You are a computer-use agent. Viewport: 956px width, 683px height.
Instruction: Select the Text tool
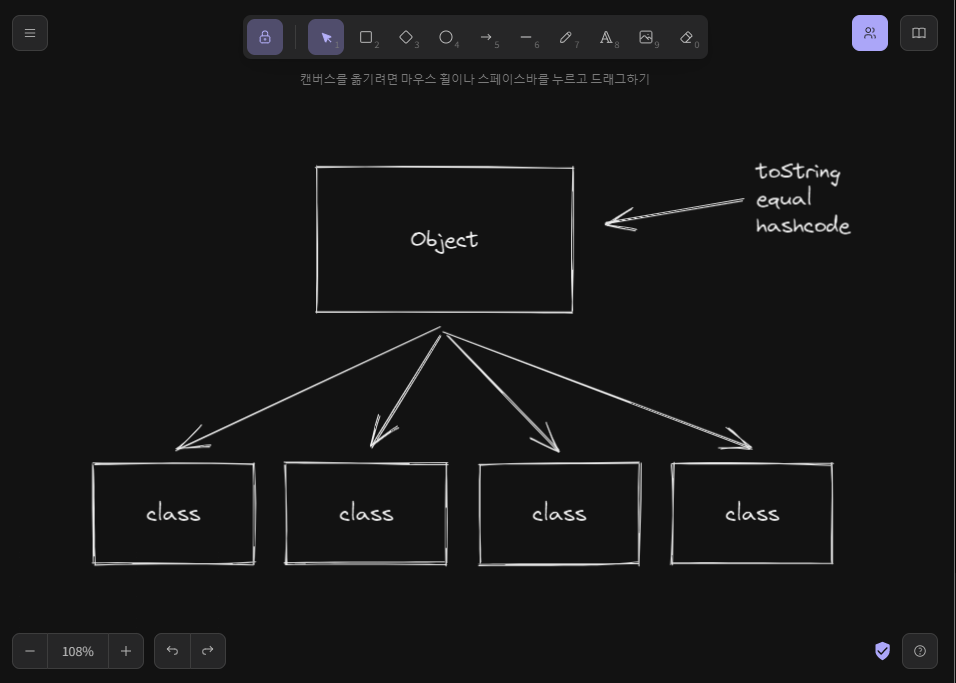click(606, 37)
